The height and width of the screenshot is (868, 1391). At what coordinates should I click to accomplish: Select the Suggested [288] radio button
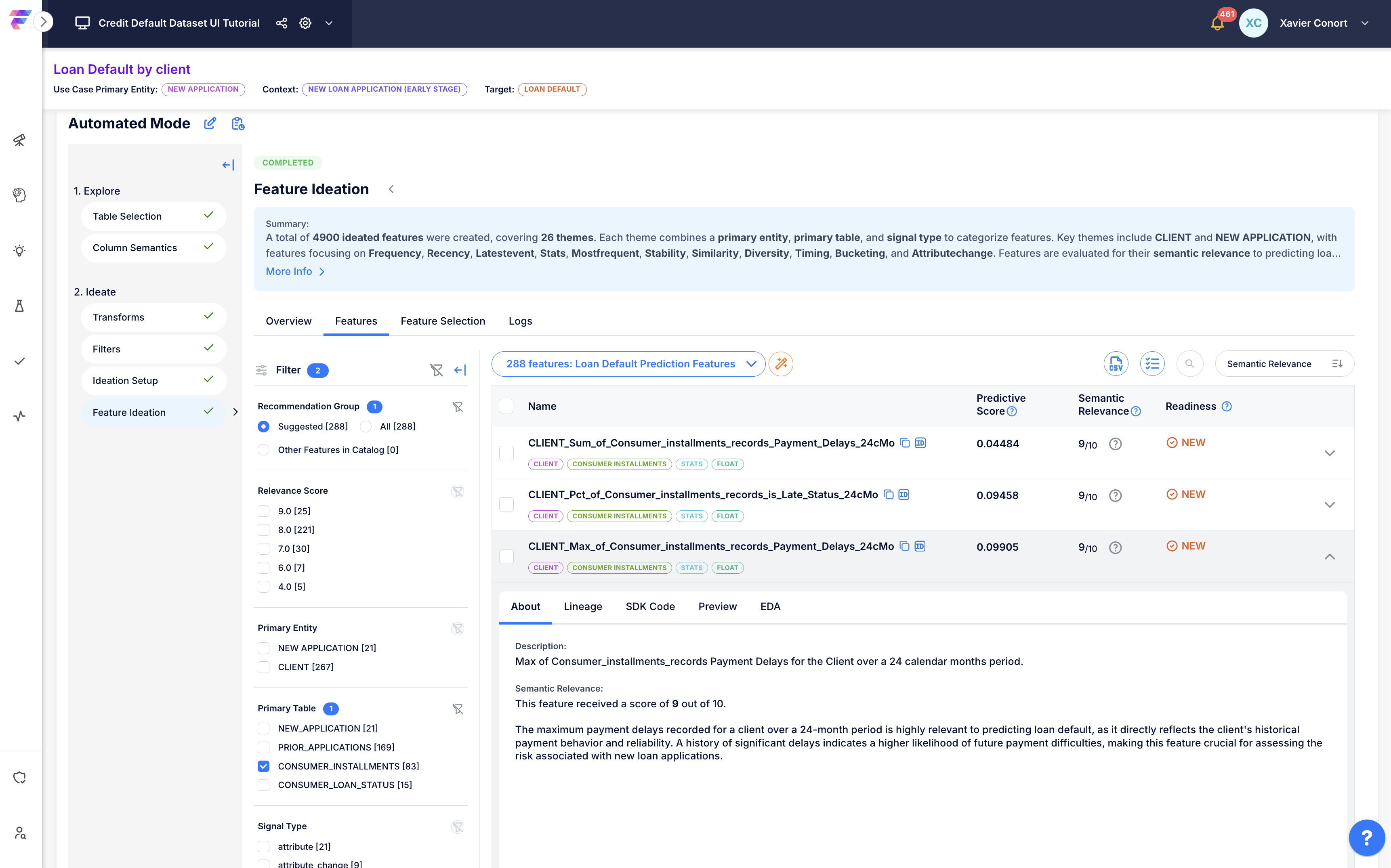click(x=264, y=427)
